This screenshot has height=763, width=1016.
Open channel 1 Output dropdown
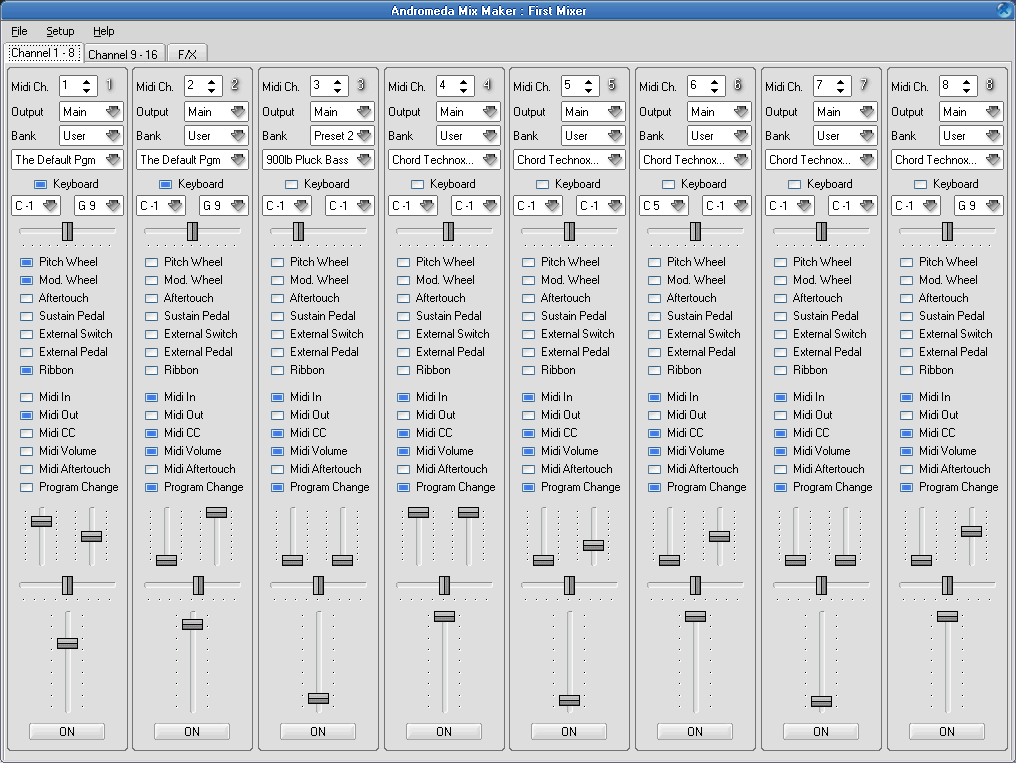[x=91, y=111]
